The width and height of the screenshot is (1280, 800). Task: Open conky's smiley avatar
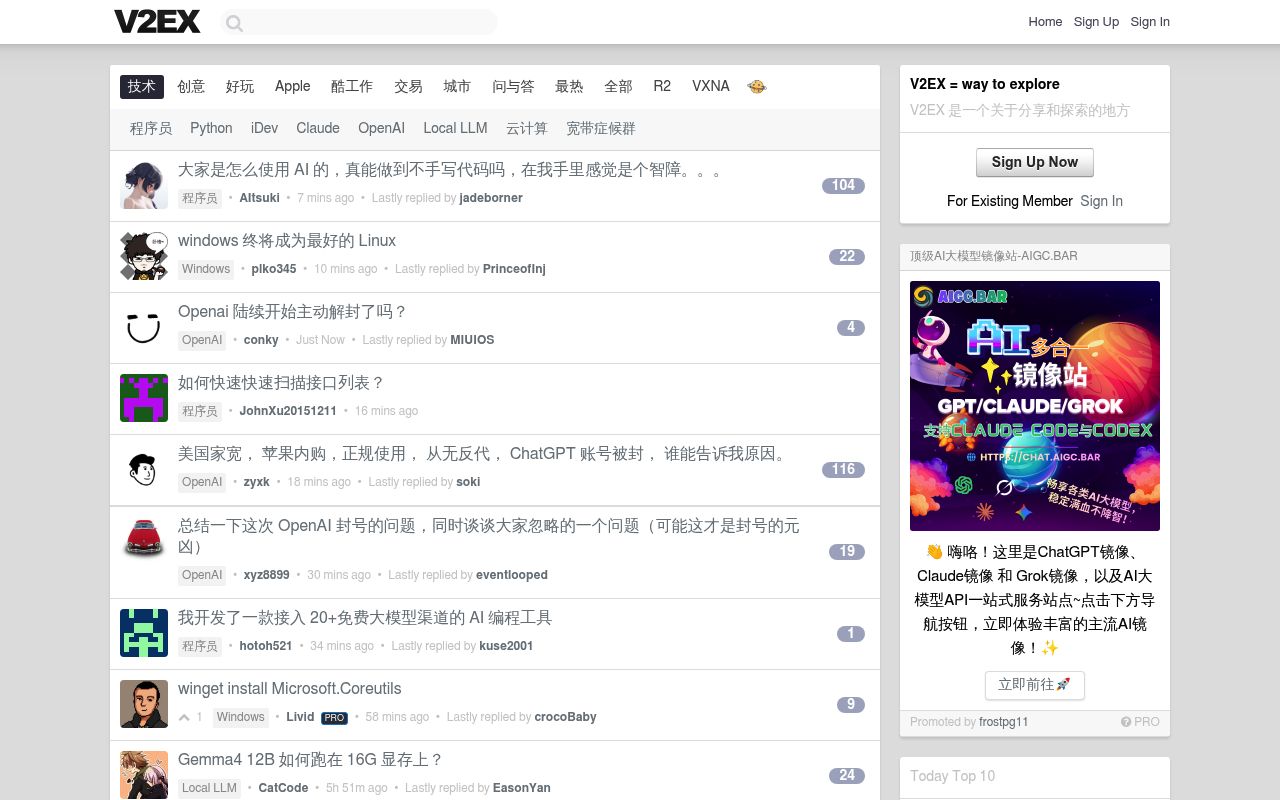click(x=144, y=327)
